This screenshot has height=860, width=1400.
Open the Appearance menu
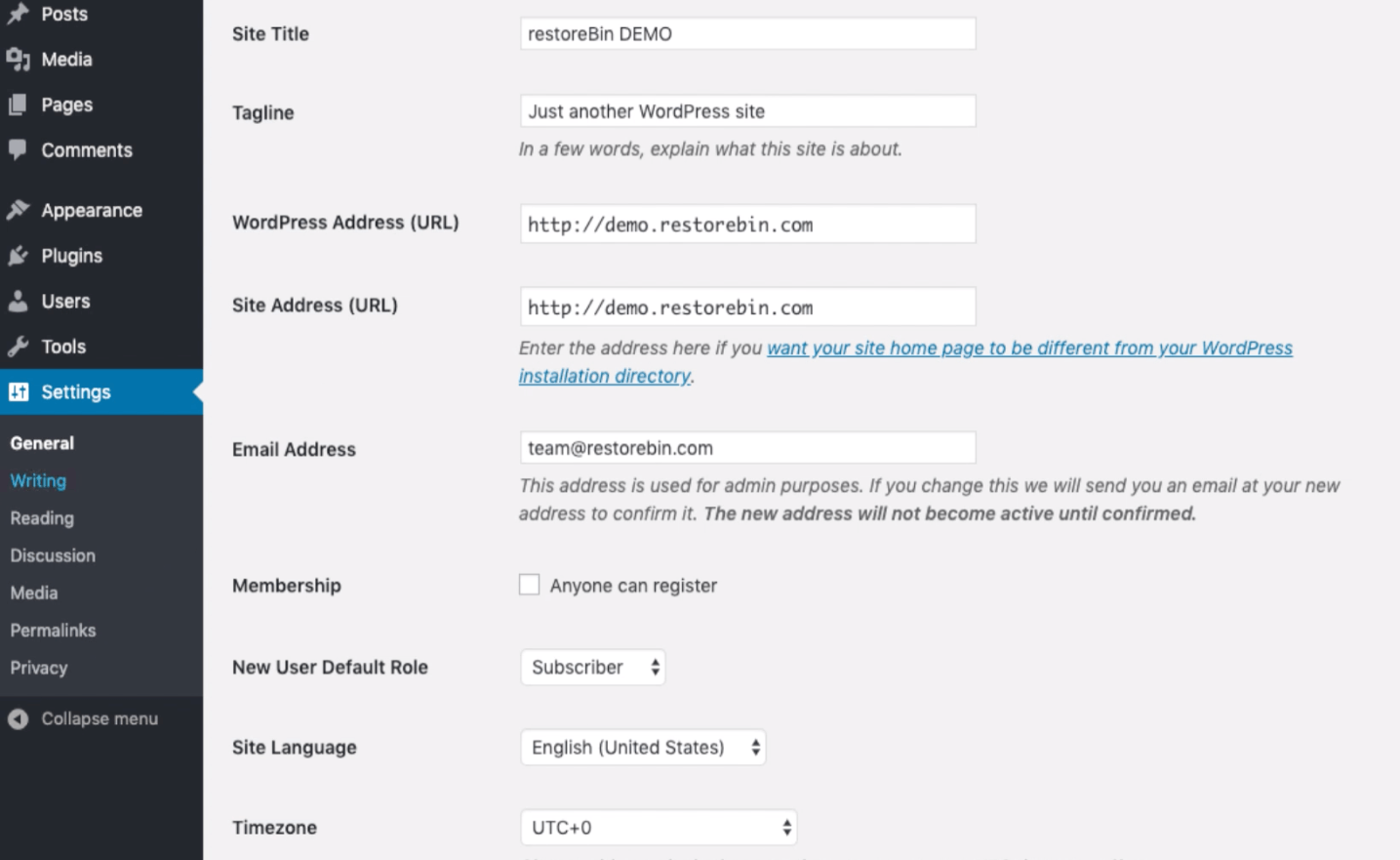(x=101, y=210)
